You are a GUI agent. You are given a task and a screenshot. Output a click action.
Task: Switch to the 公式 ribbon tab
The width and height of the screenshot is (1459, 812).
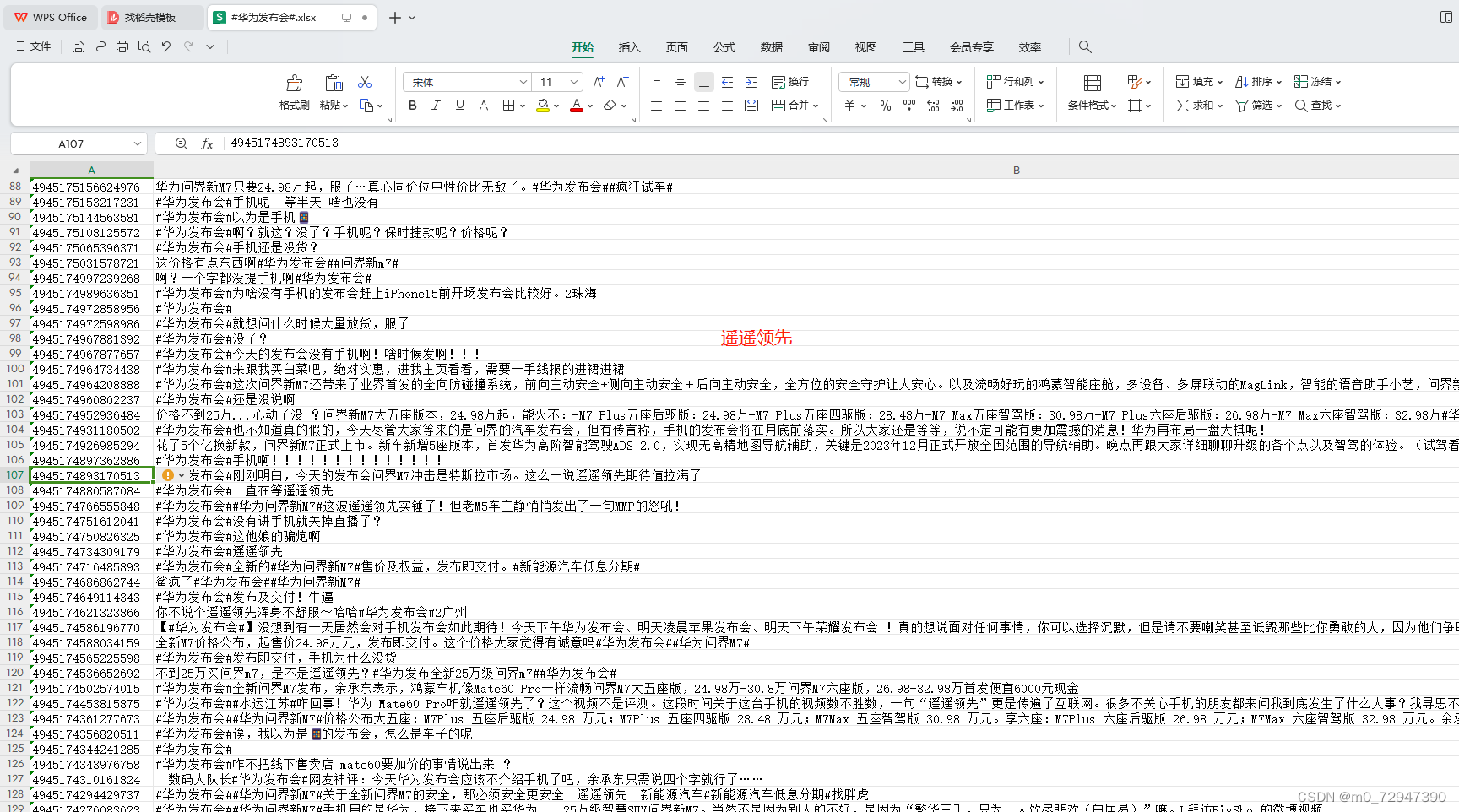[724, 47]
